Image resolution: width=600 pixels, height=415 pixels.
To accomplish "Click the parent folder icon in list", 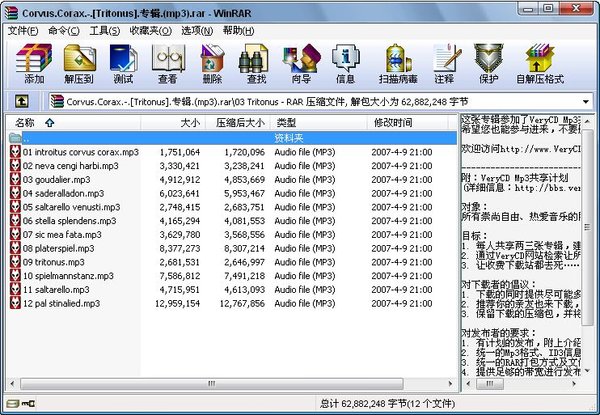I will tap(15, 137).
